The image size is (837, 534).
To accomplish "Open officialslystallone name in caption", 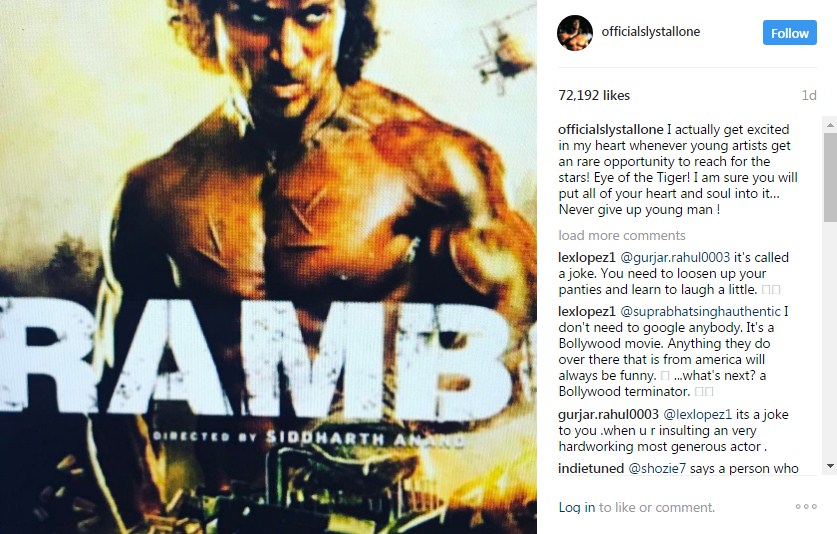I will [611, 130].
